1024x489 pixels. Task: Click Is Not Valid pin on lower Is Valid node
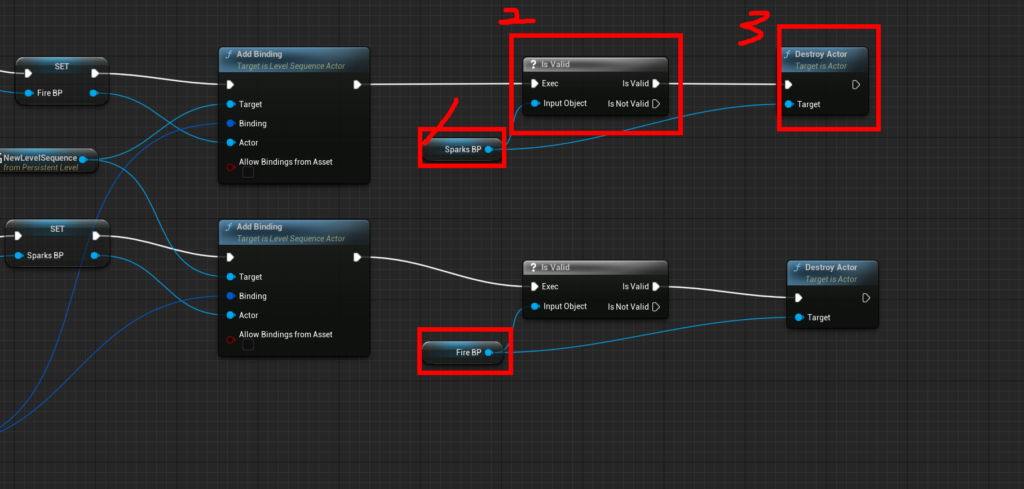point(656,306)
